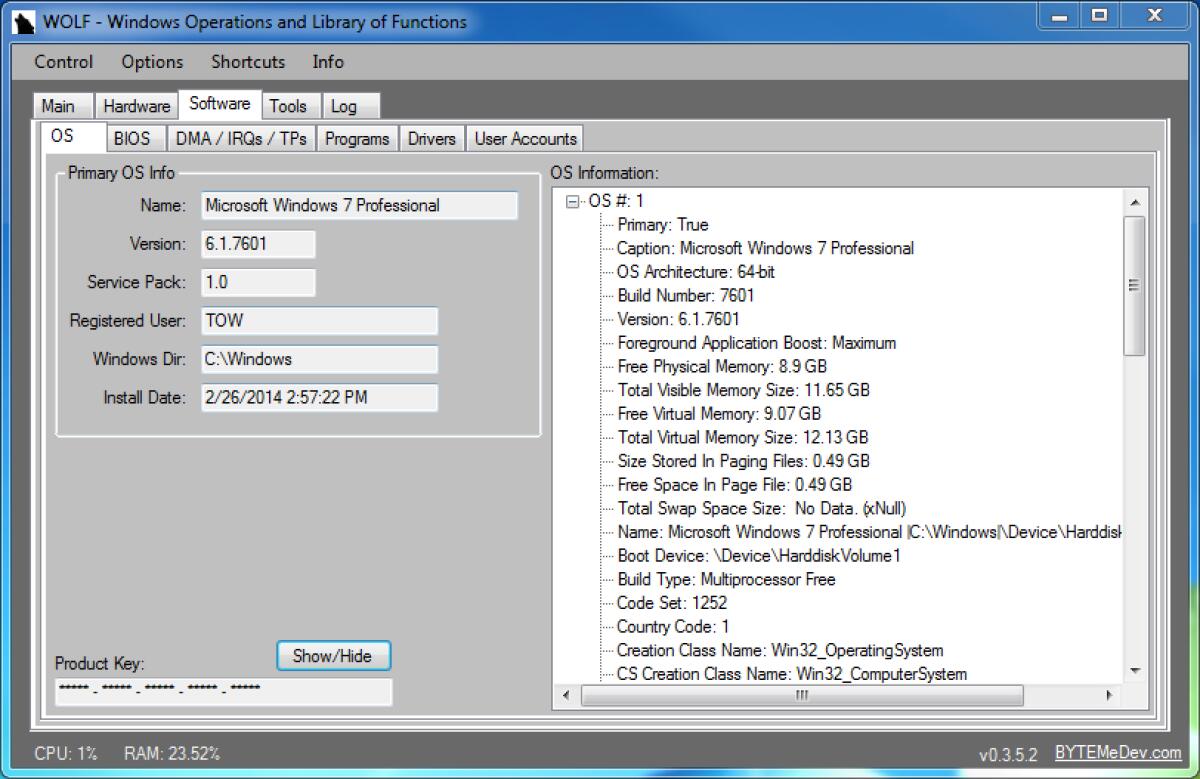Screen dimensions: 1200x779
Task: Open the Info menu
Action: pyautogui.click(x=327, y=62)
